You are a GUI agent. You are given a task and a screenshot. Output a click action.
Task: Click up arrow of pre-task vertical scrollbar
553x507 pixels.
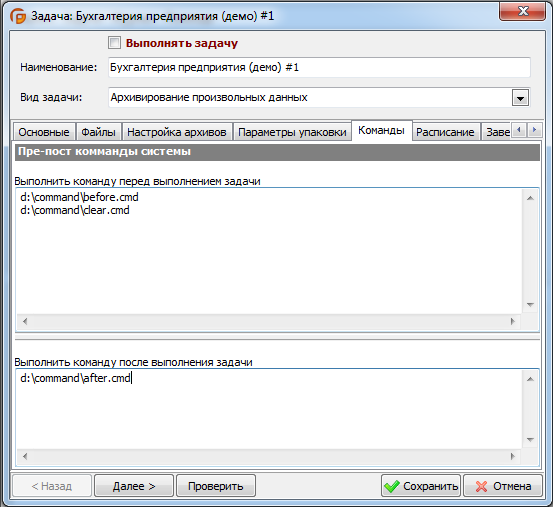point(530,198)
